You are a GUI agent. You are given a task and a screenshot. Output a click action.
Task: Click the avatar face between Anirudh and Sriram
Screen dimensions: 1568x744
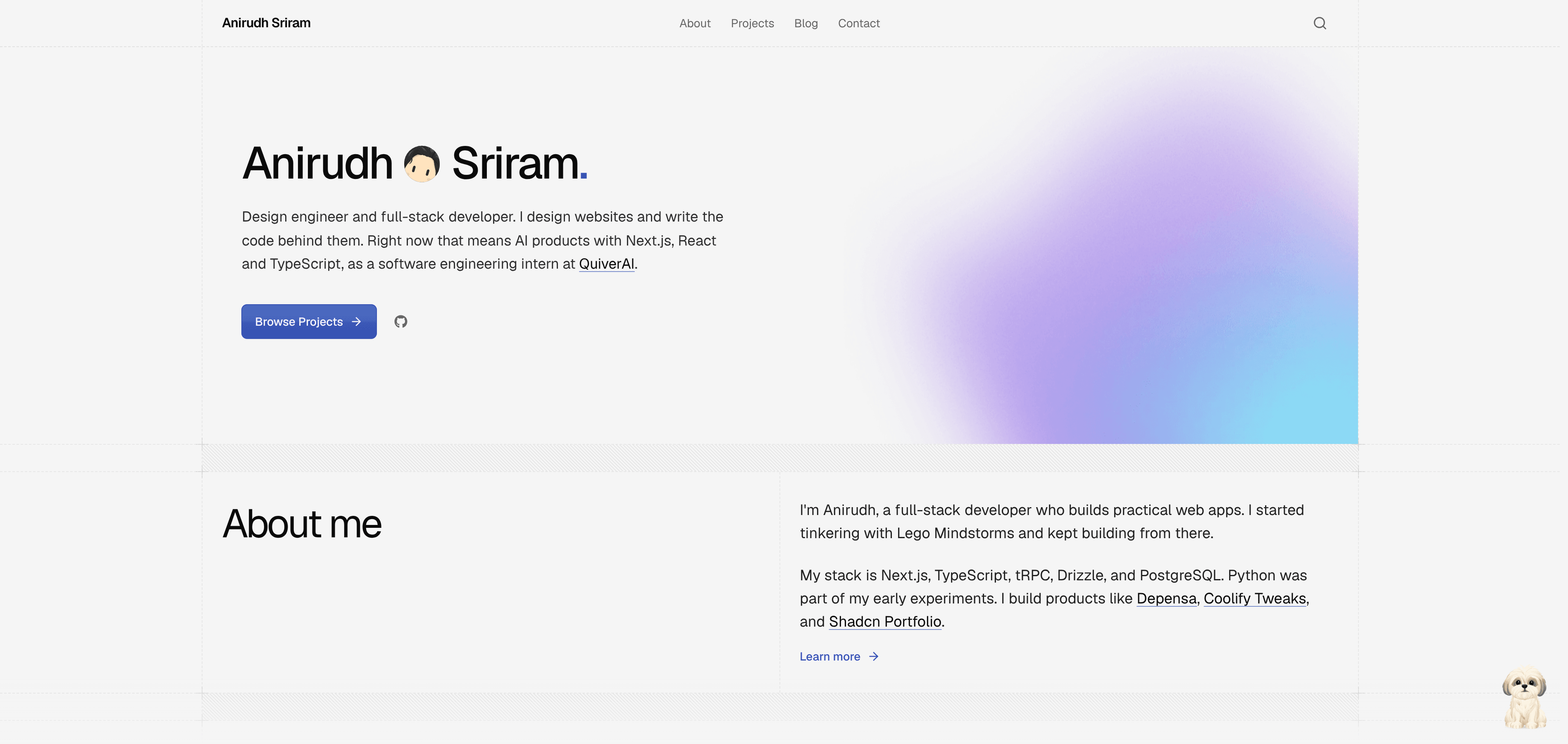[422, 164]
